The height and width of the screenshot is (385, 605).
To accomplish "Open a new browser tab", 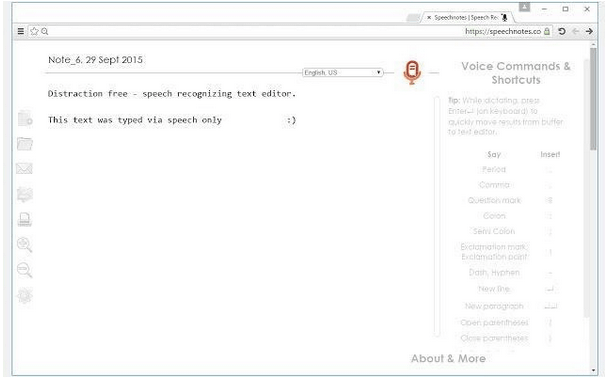I will [413, 18].
